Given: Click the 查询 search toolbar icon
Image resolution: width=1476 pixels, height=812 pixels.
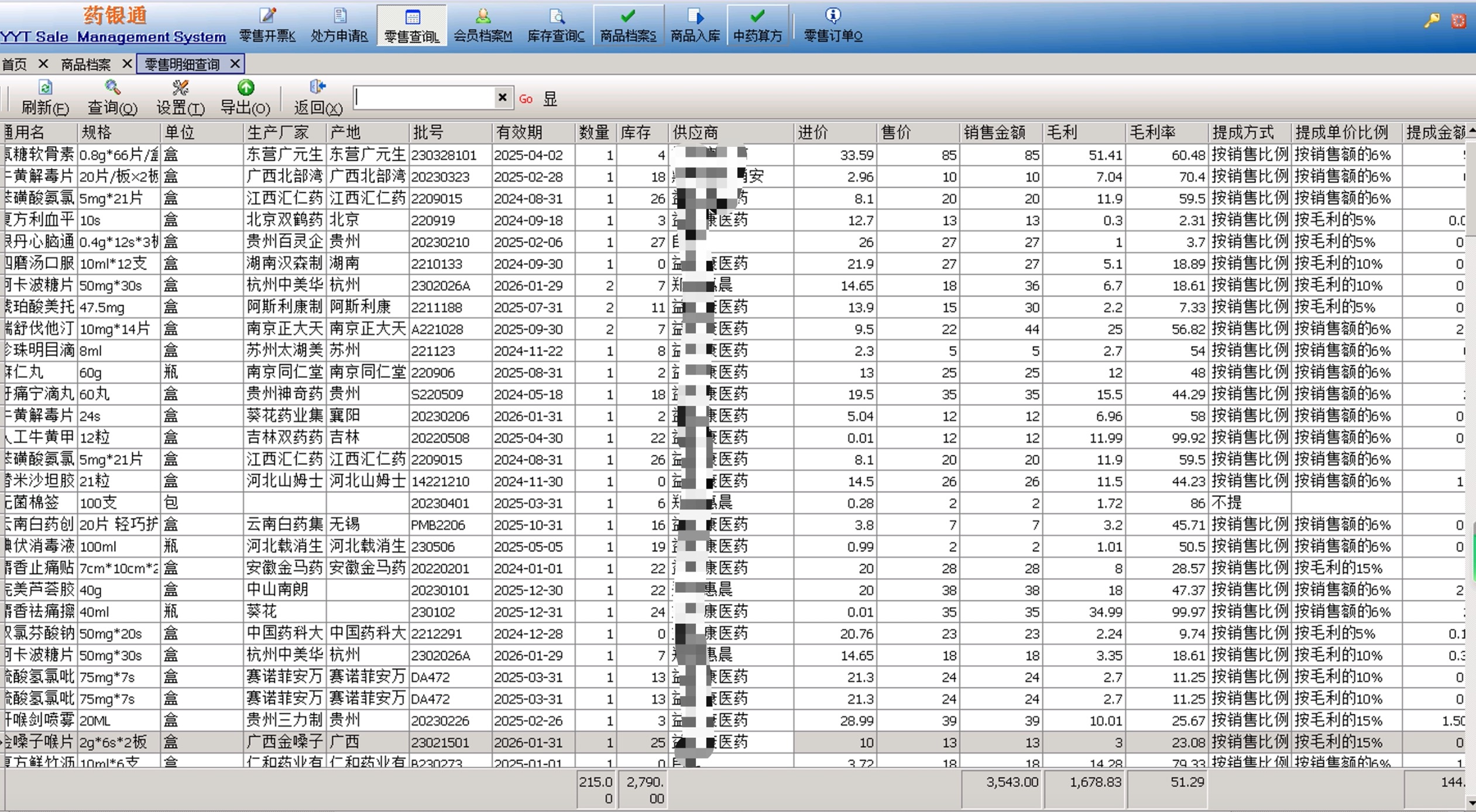Looking at the screenshot, I should (x=112, y=97).
